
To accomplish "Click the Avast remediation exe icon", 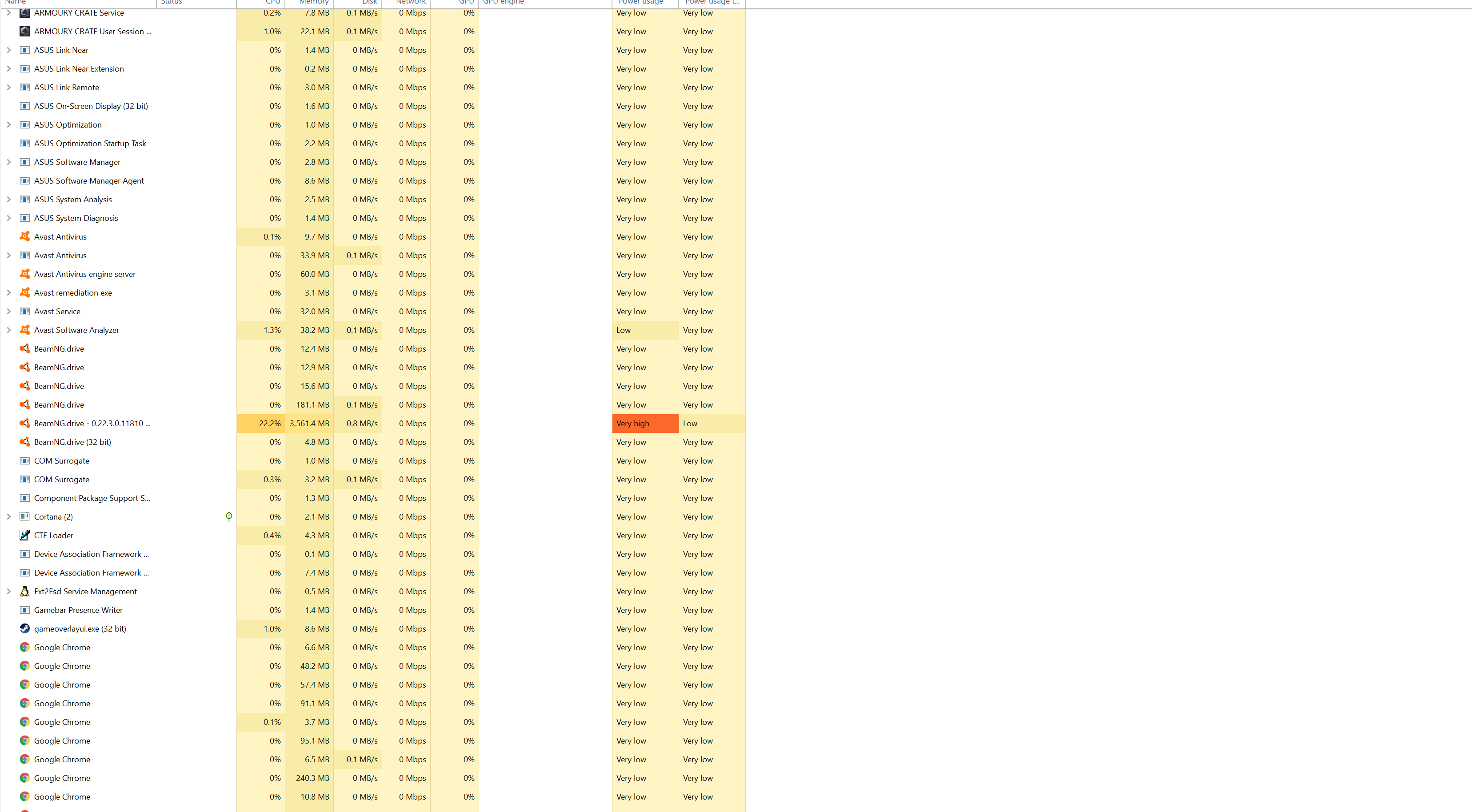I will pyautogui.click(x=24, y=292).
